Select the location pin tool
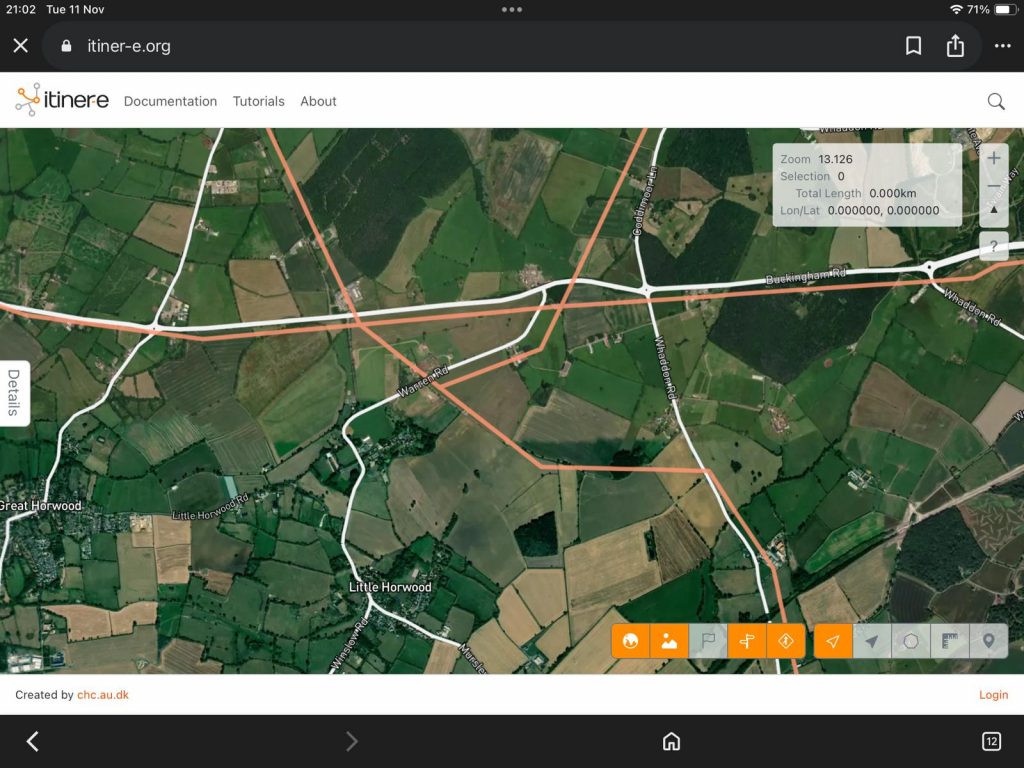 [x=989, y=641]
